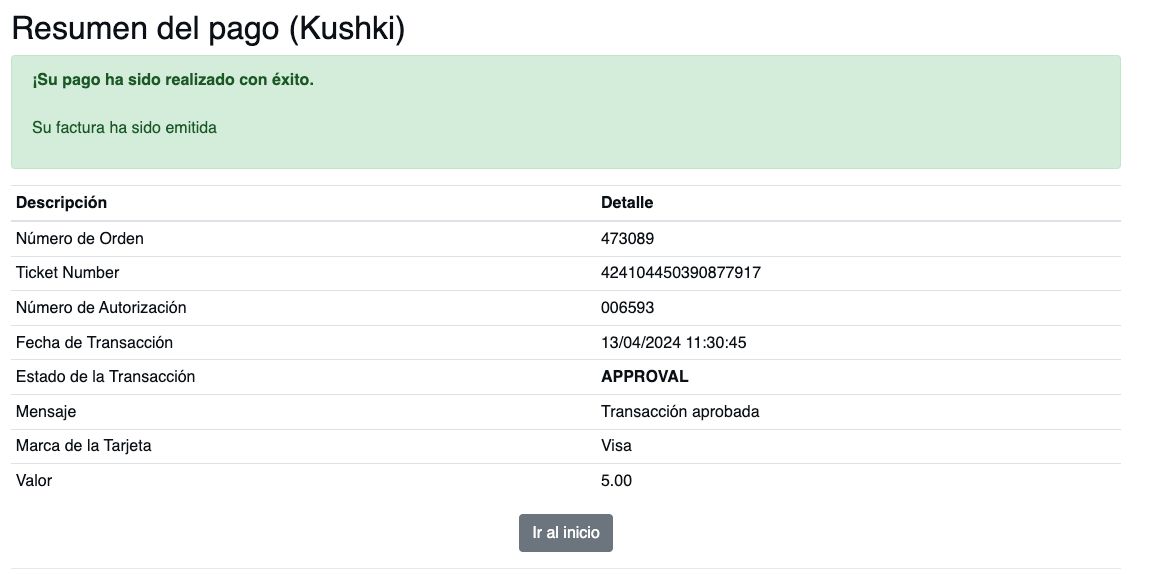Viewport: 1172px width, 574px height.
Task: Click the "Resumen del pago (Kushki)" heading
Action: pyautogui.click(x=208, y=29)
